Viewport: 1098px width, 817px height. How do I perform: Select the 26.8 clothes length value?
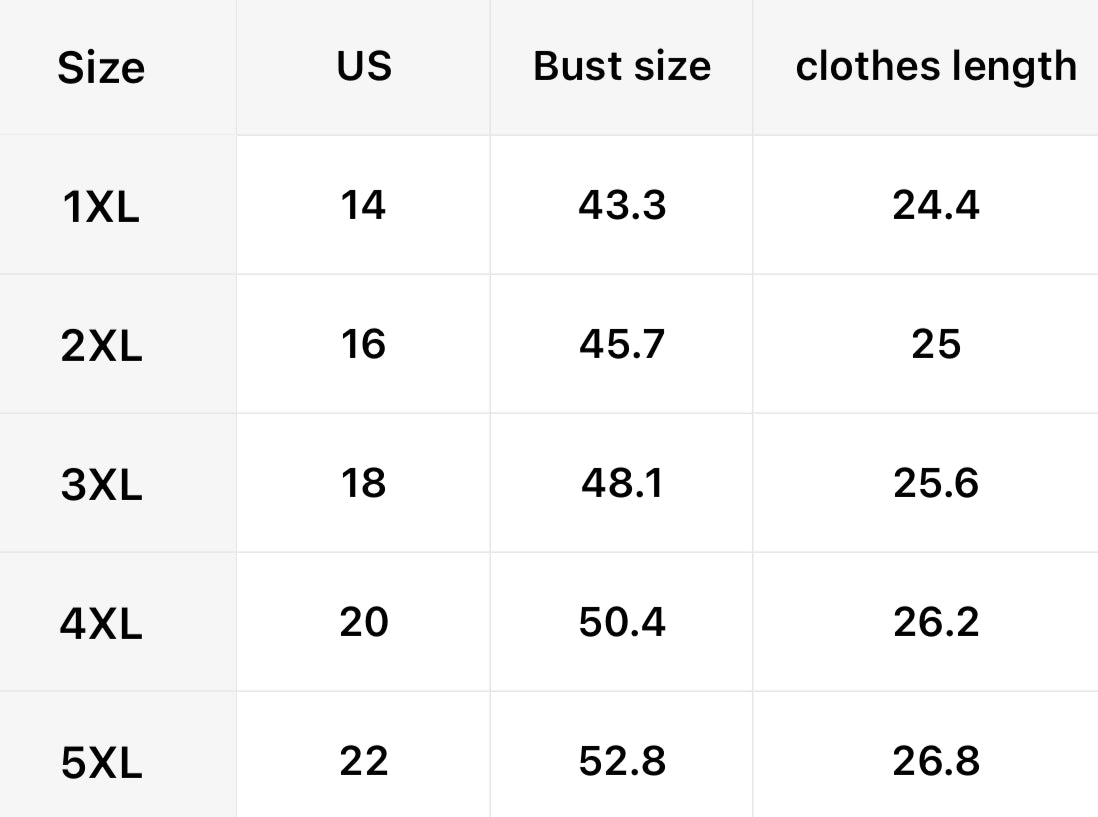coord(936,761)
